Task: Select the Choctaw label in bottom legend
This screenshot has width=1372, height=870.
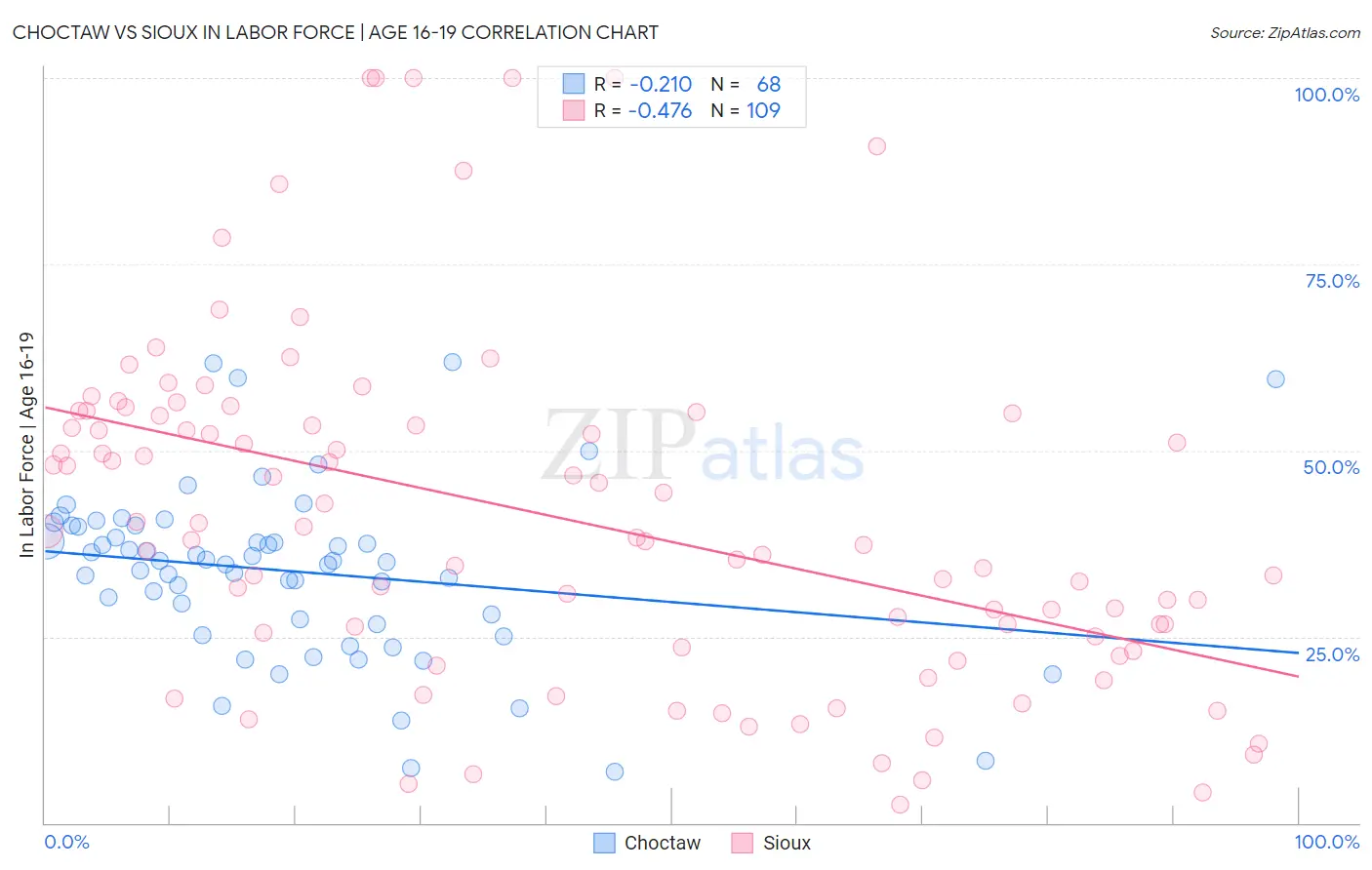Action: [x=663, y=843]
